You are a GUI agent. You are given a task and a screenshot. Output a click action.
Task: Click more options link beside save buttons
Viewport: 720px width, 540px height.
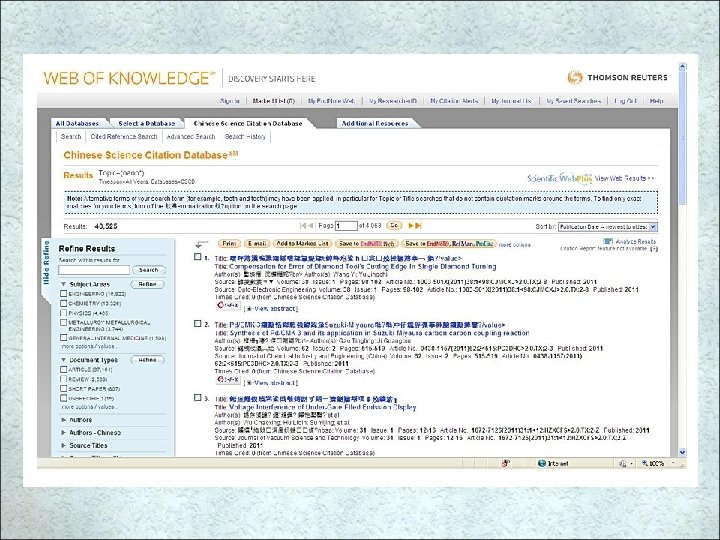coord(515,245)
